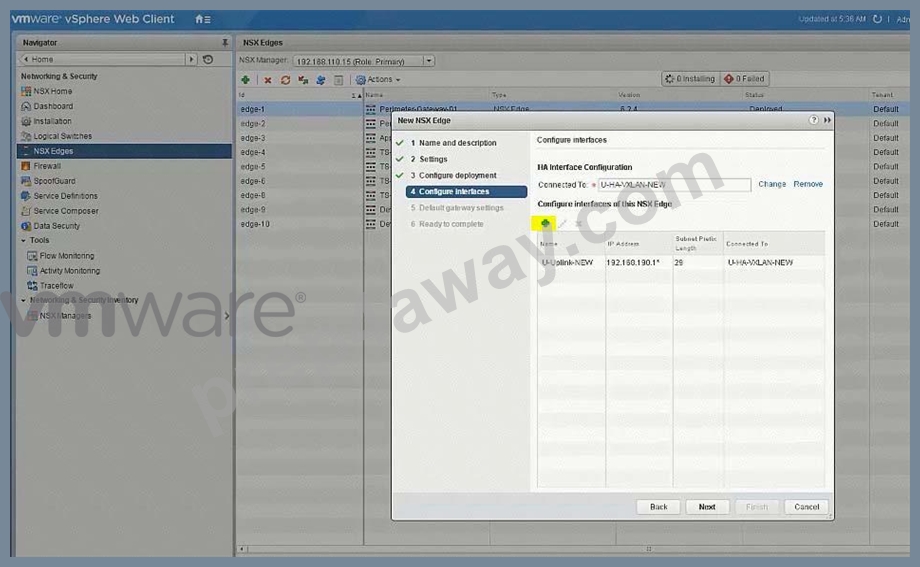The height and width of the screenshot is (567, 920).
Task: Collapse Networking & Security Inventory section
Action: point(23,300)
